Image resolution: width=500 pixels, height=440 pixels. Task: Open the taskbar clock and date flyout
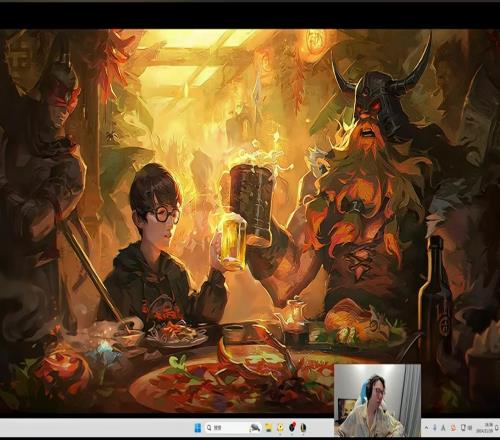pyautogui.click(x=485, y=428)
